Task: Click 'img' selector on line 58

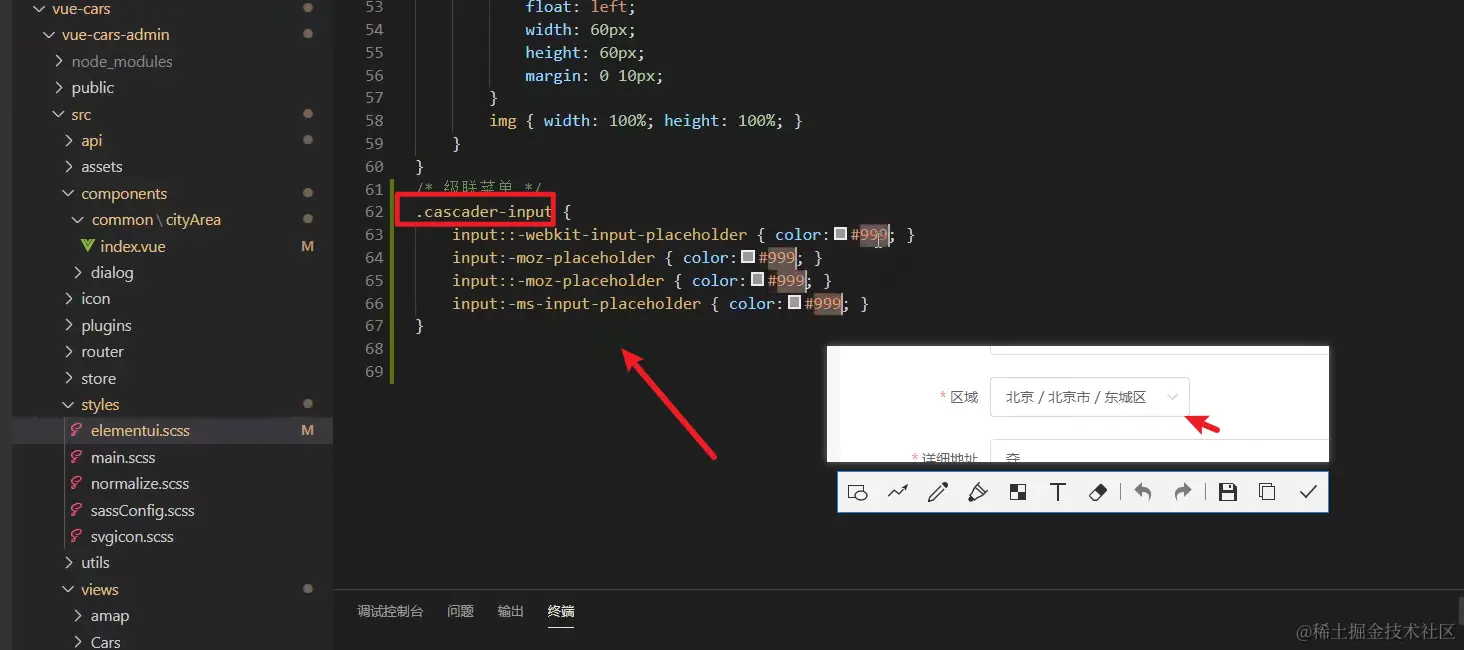Action: pyautogui.click(x=503, y=120)
